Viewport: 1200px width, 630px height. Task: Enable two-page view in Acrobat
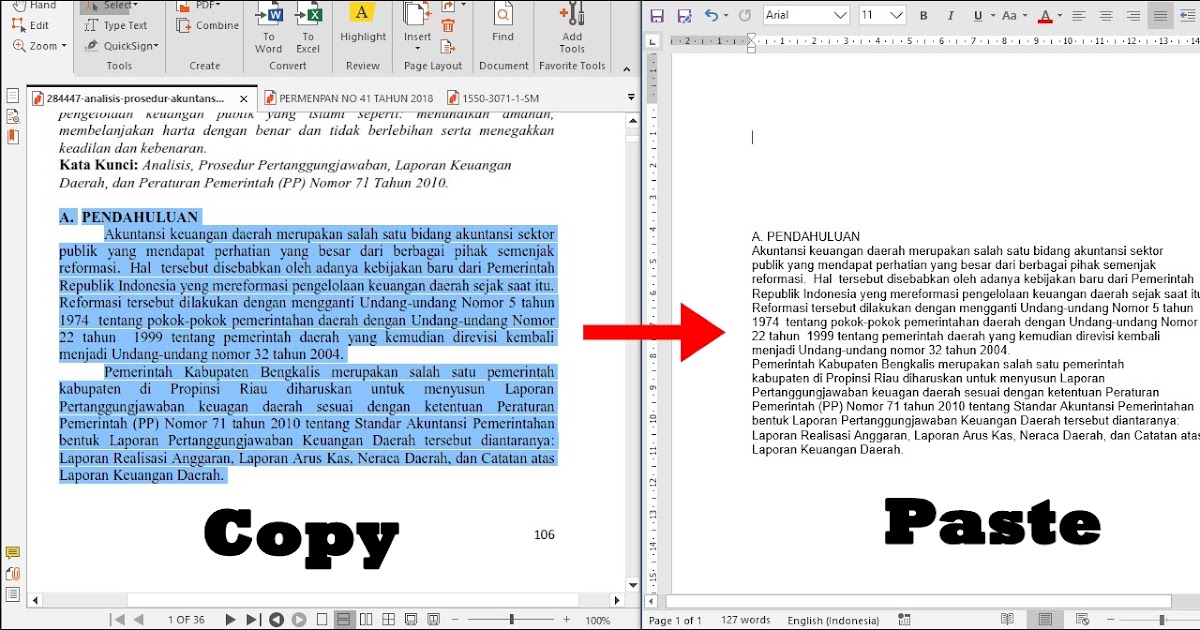tap(366, 619)
